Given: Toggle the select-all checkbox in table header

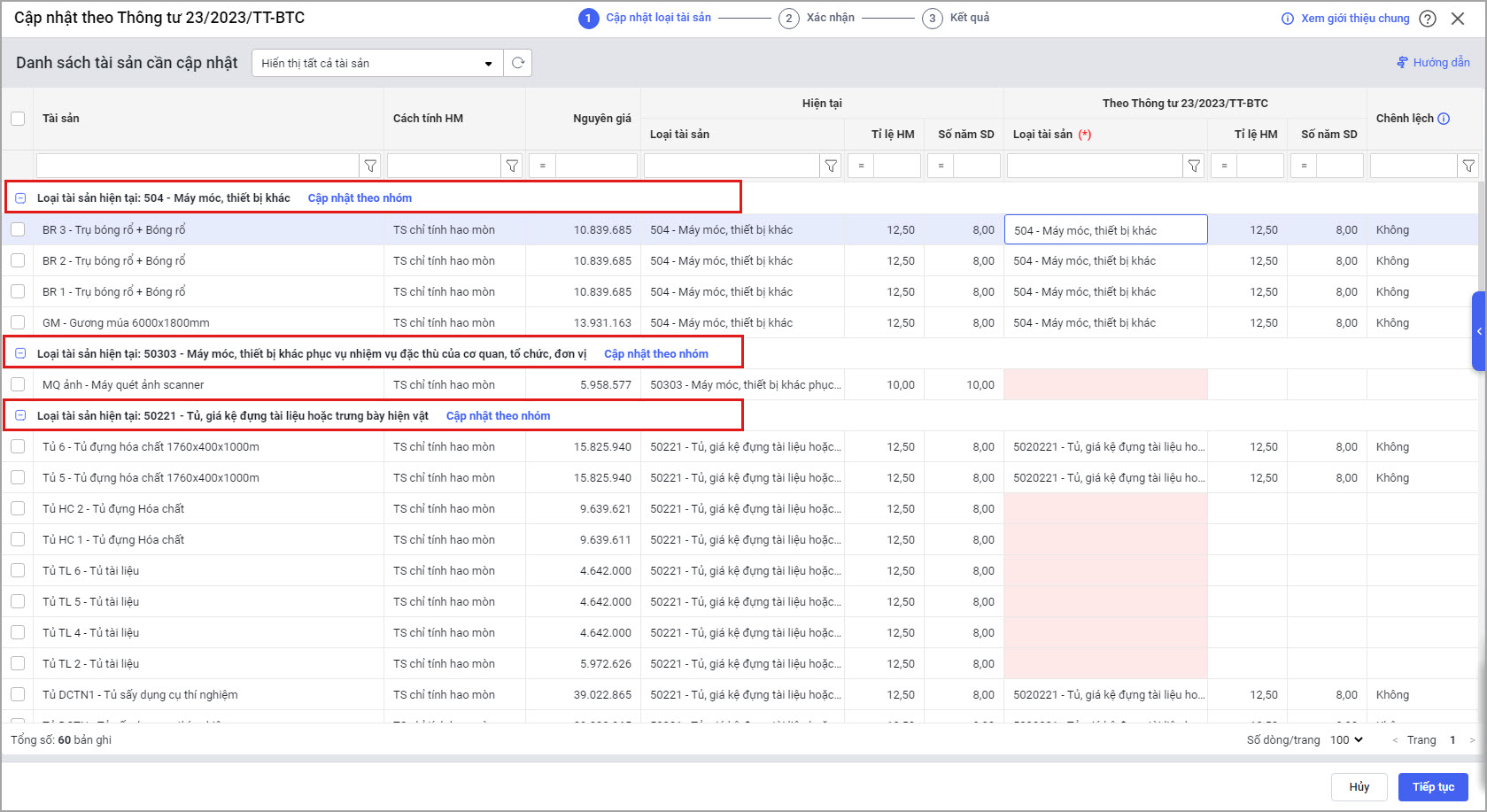Looking at the screenshot, I should coord(18,119).
